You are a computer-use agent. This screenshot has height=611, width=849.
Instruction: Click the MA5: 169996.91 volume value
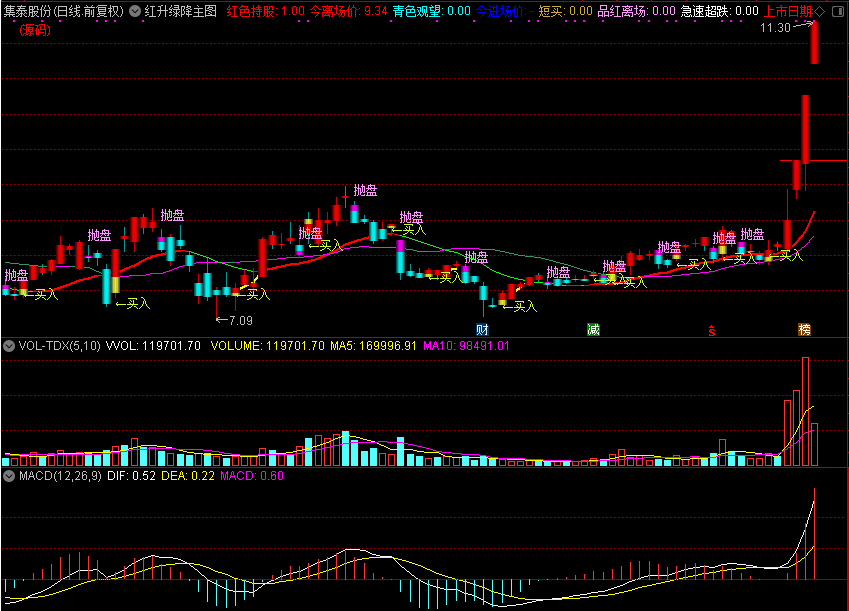point(374,346)
